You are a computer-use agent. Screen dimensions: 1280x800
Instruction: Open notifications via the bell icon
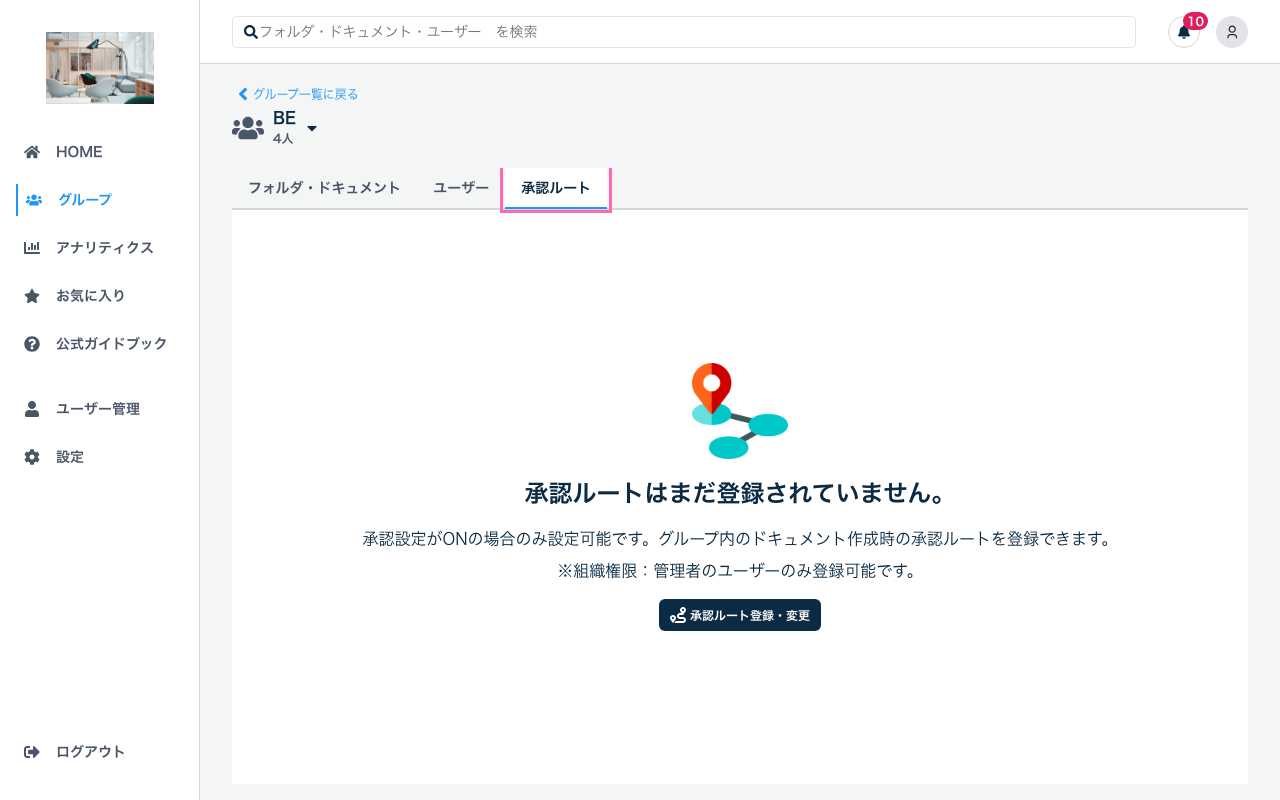[x=1183, y=32]
